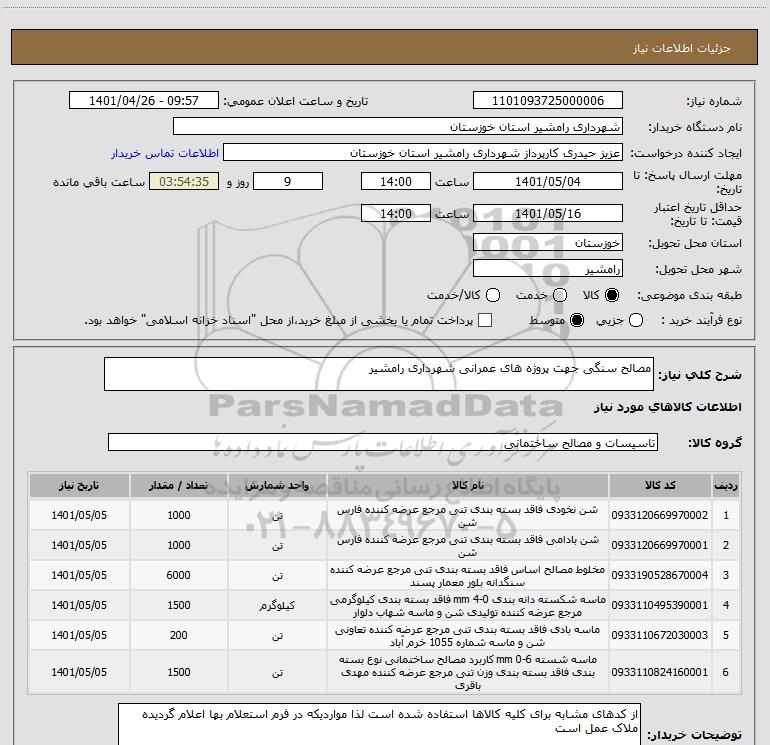
Task: Click the ردیف column header
Action: coord(726,485)
